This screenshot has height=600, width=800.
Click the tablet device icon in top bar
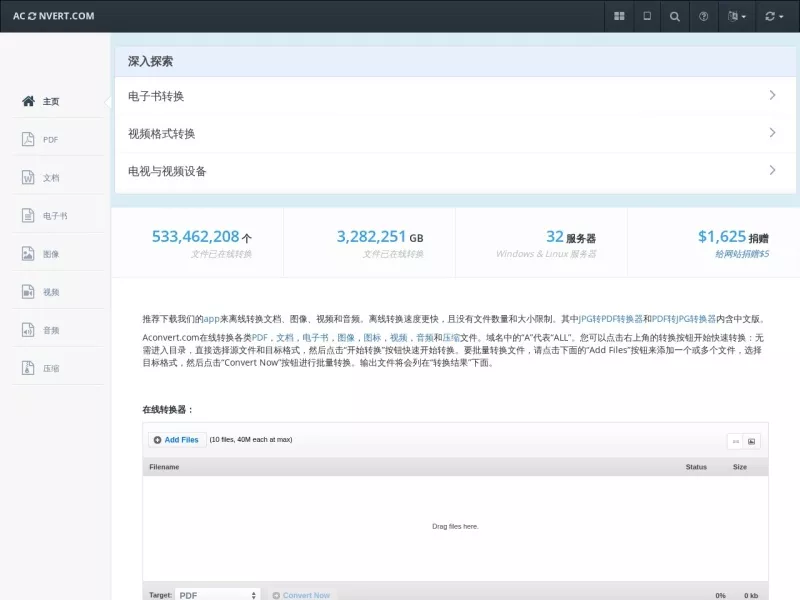point(647,16)
